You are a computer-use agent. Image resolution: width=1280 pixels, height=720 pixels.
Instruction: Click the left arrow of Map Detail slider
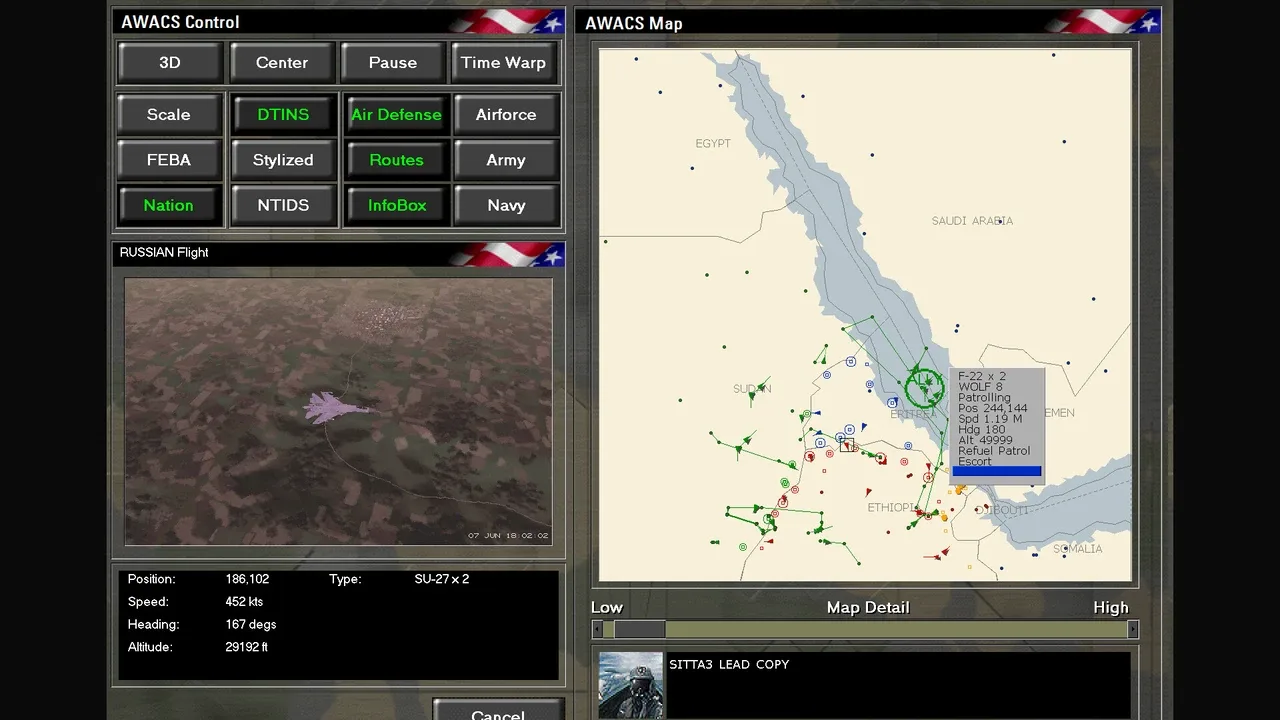[x=597, y=629]
